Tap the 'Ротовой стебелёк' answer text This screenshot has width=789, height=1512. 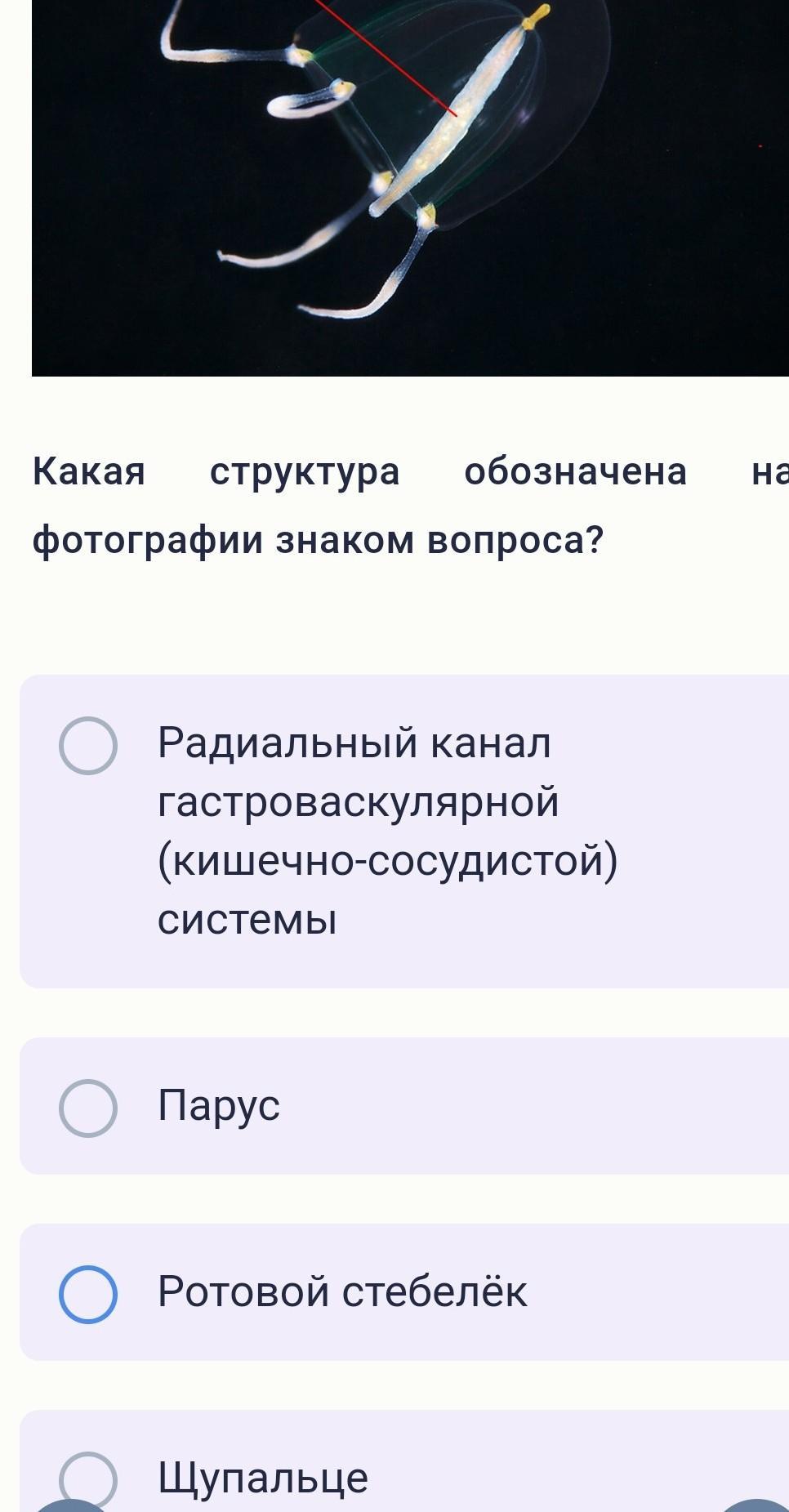pos(342,1292)
